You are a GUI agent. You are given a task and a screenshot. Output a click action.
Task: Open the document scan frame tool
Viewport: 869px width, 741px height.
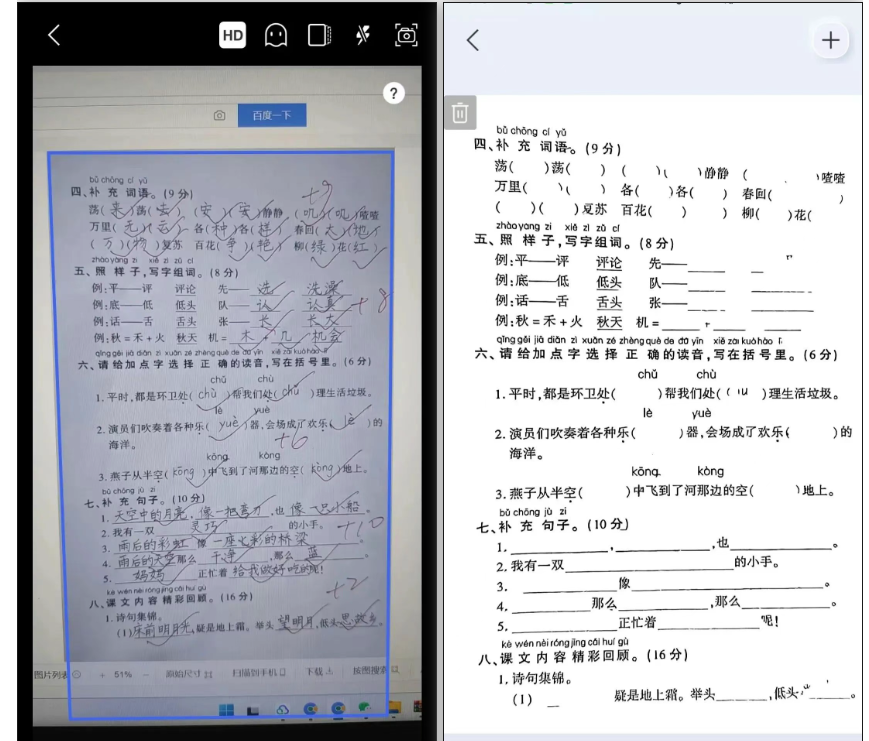(317, 35)
